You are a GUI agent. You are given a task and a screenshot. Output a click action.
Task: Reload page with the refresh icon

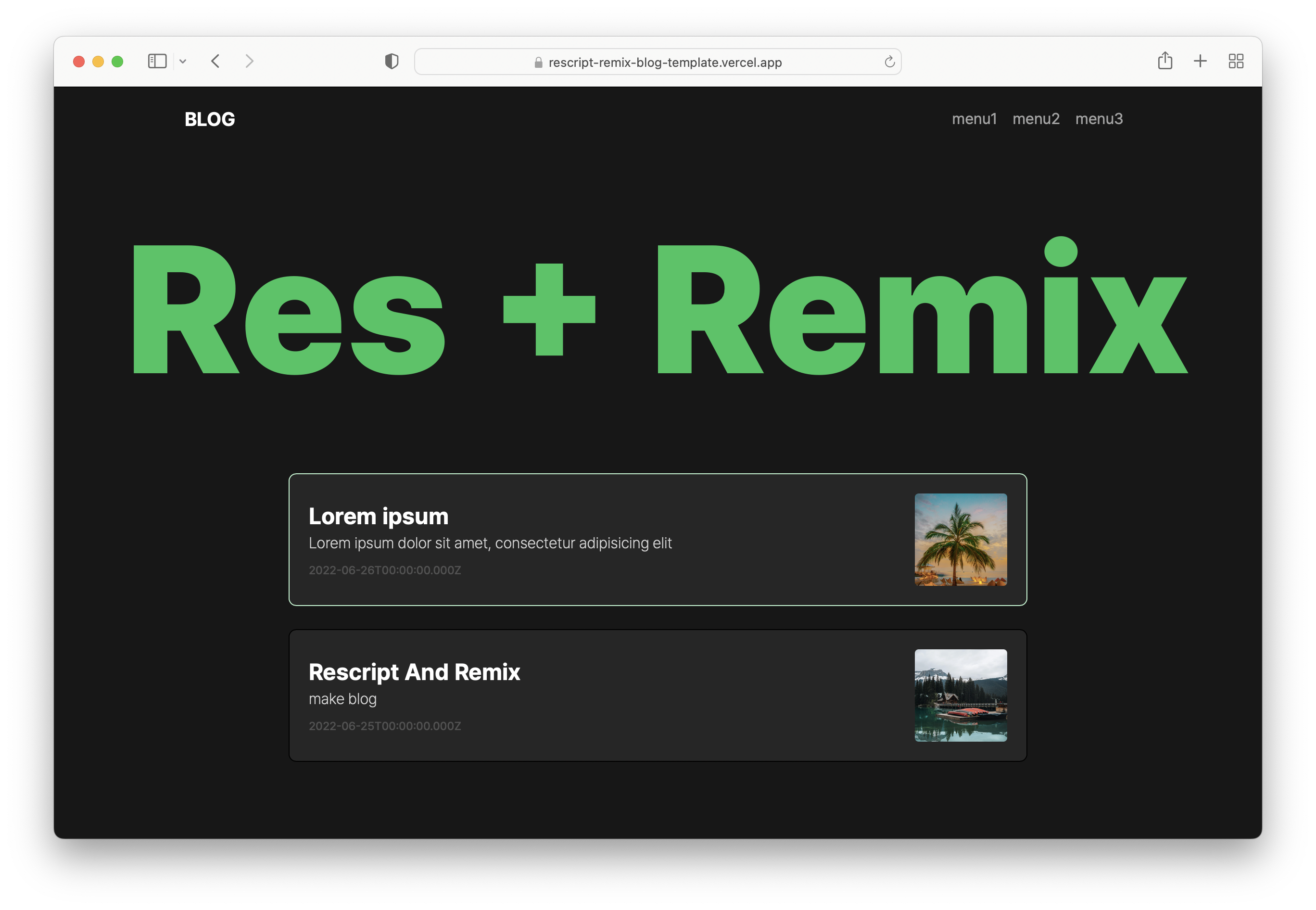tap(889, 62)
